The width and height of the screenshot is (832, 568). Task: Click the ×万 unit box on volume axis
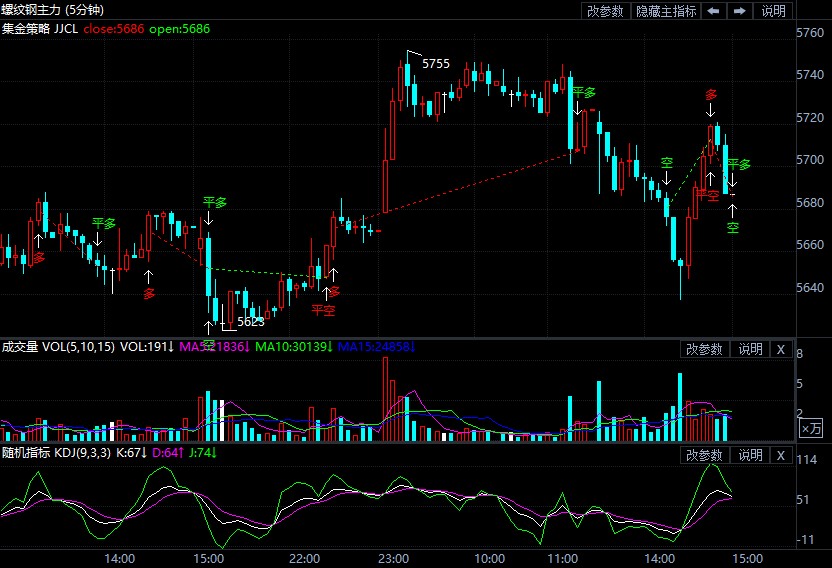811,428
